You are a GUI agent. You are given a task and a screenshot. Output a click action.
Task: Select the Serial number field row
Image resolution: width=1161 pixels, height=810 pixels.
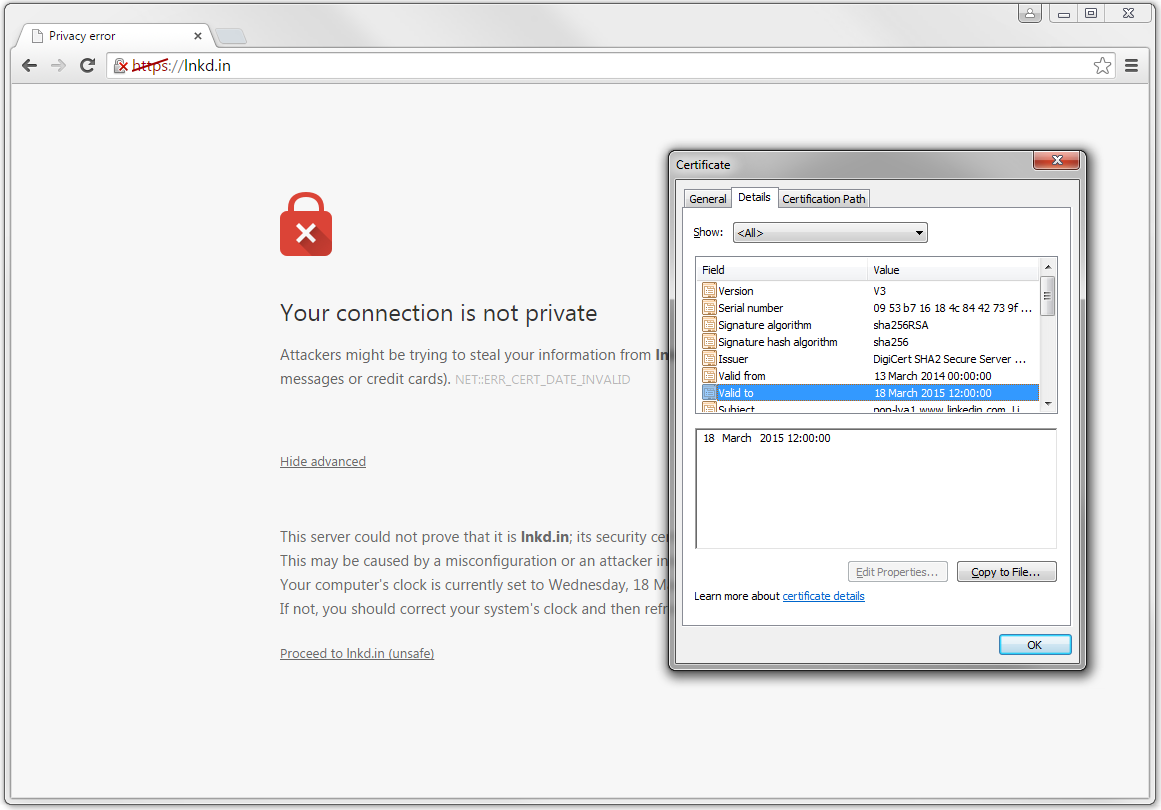(x=870, y=308)
